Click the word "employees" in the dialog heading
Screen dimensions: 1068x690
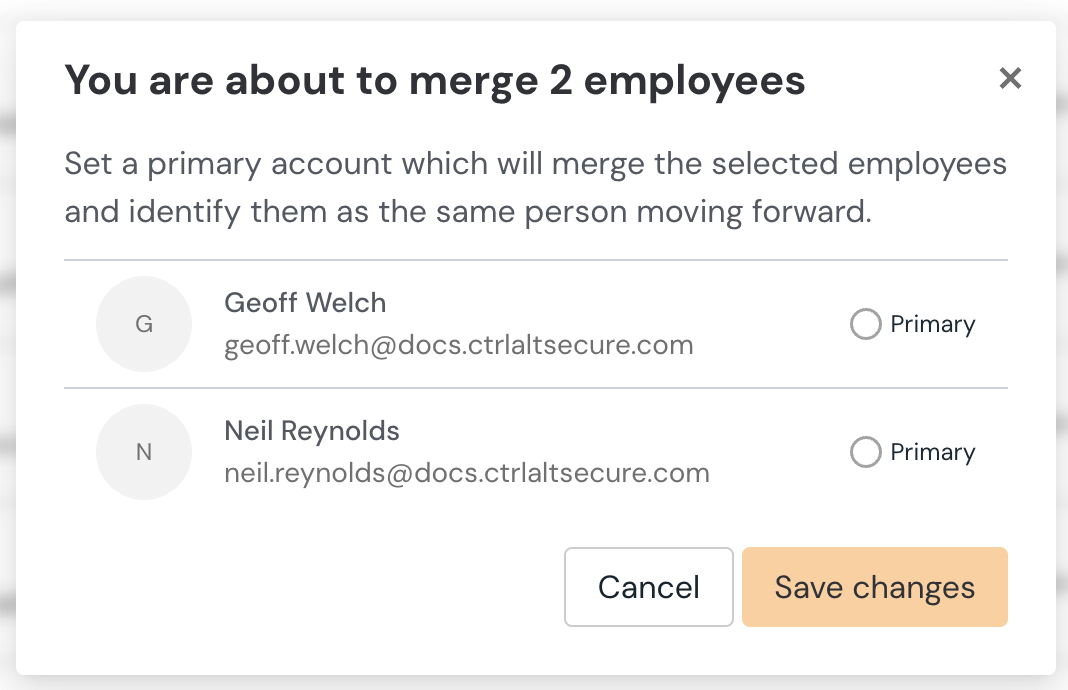[x=694, y=81]
